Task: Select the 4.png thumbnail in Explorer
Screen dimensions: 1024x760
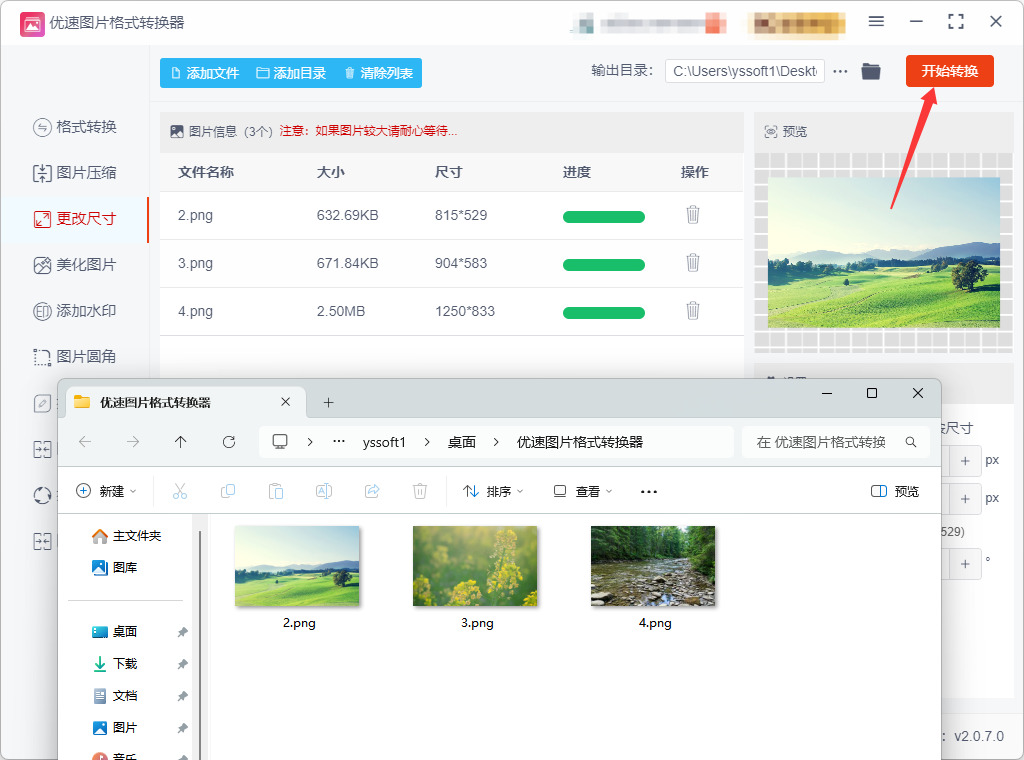Action: tap(653, 566)
